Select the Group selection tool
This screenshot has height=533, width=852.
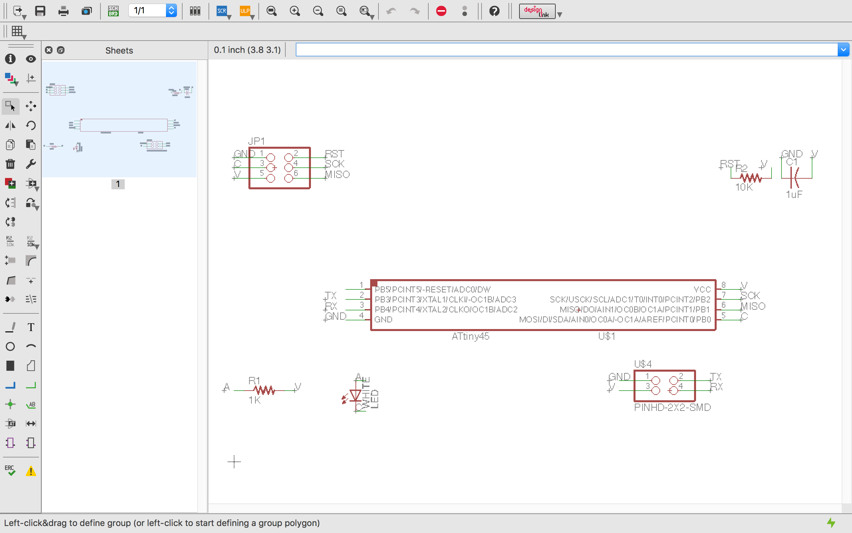coord(10,106)
